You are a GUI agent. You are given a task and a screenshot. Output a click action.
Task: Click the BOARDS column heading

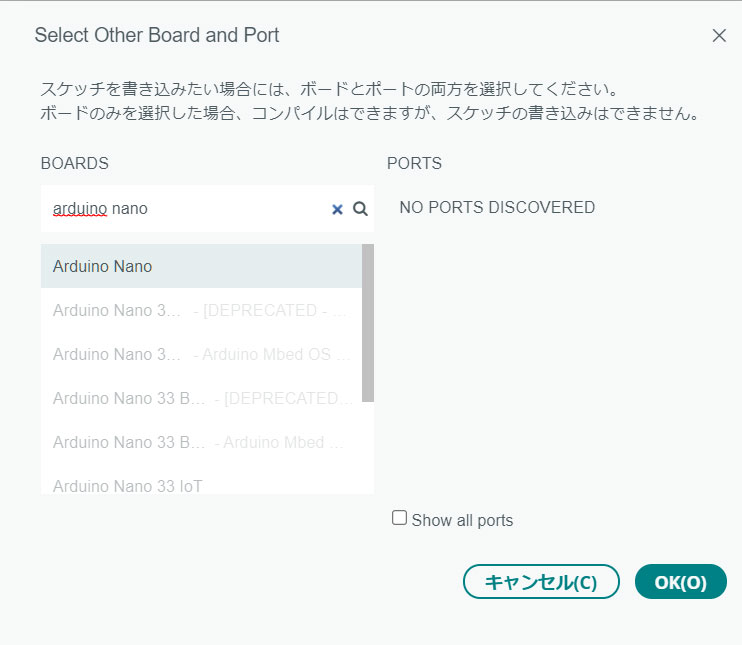tap(75, 163)
